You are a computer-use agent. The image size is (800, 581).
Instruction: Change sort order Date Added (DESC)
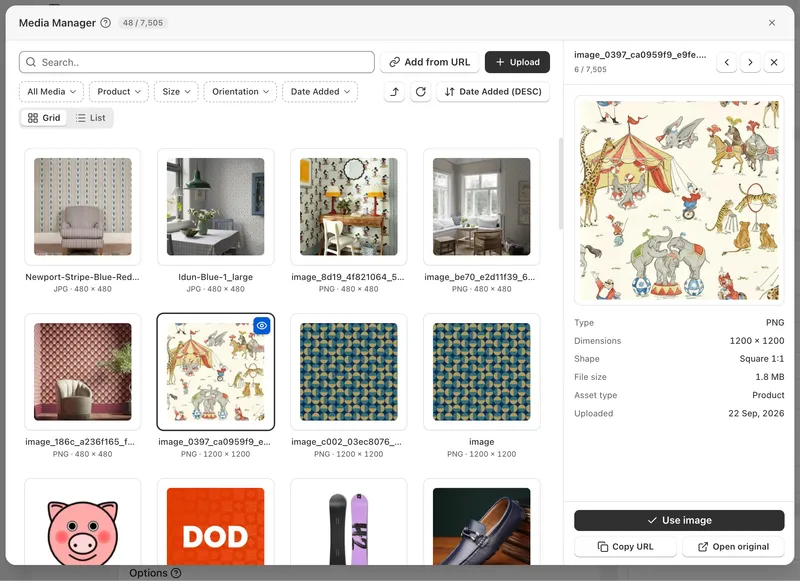pyautogui.click(x=493, y=92)
